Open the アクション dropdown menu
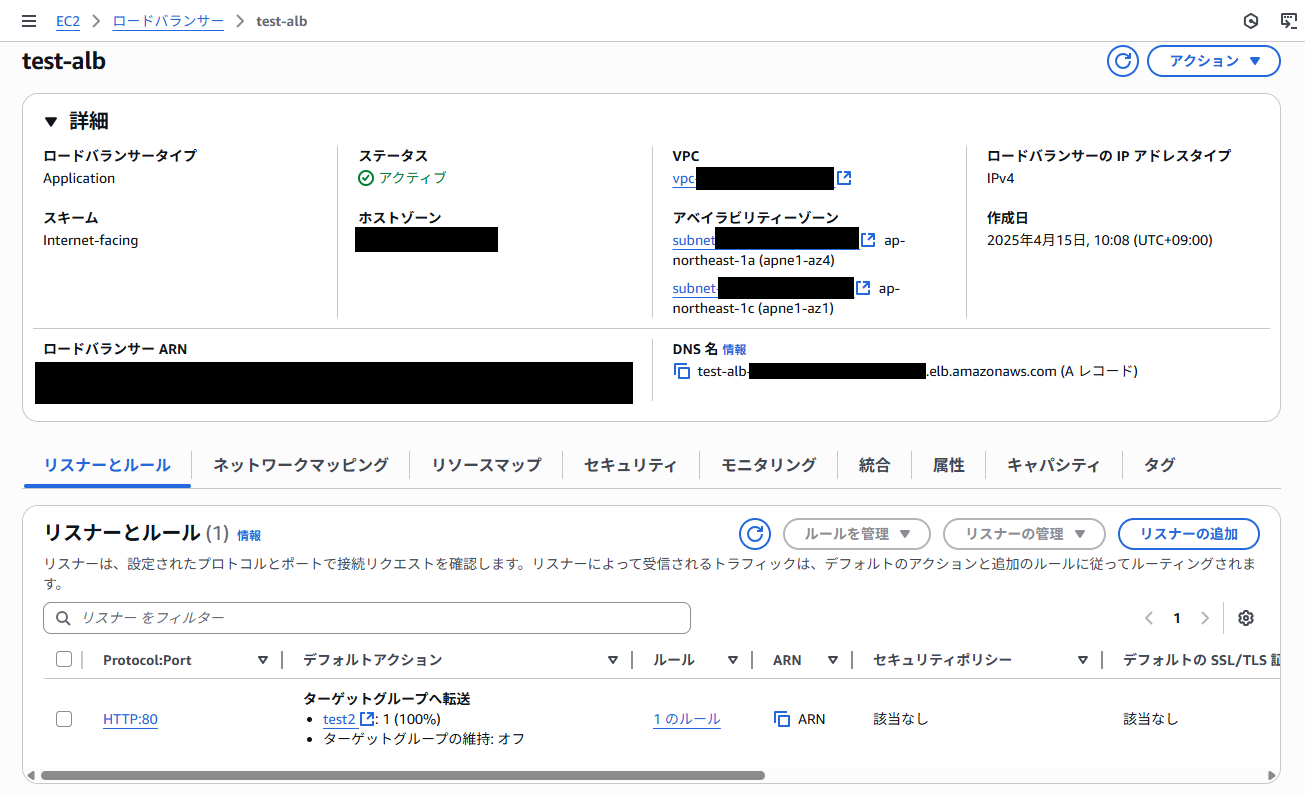The height and width of the screenshot is (797, 1305). [x=1213, y=61]
